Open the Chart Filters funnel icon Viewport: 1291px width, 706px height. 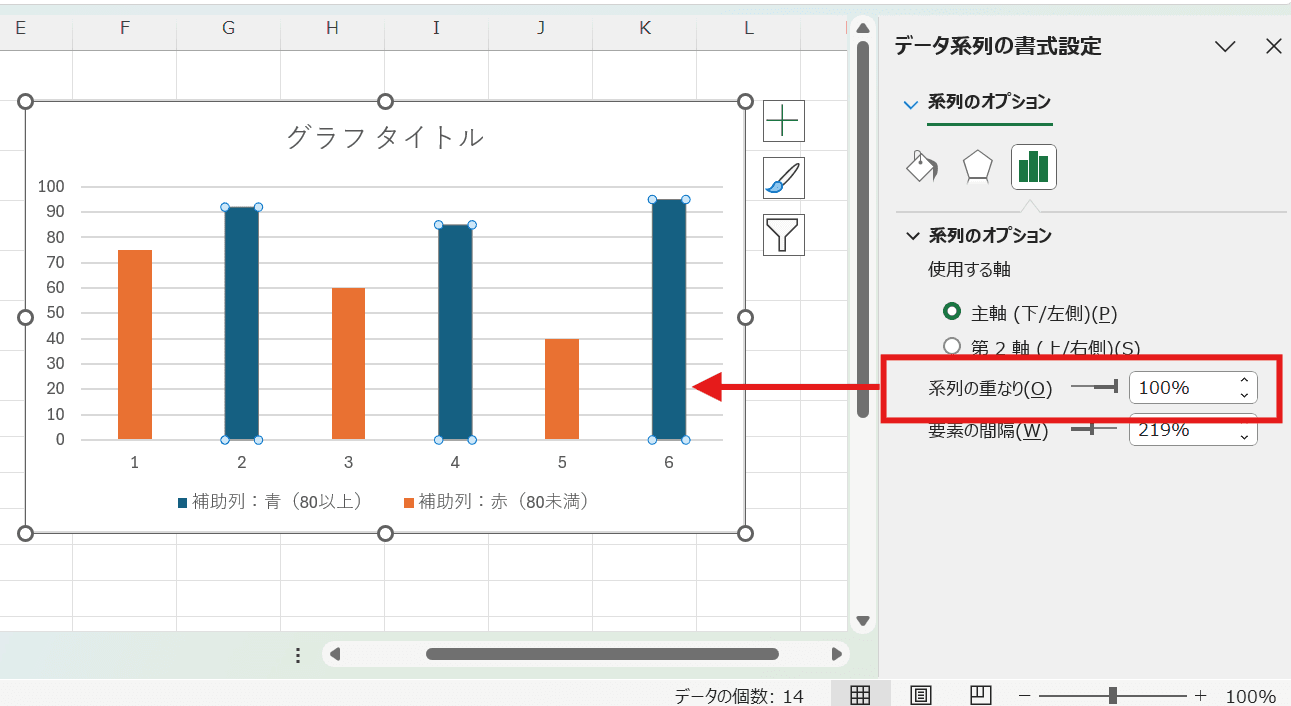pos(784,235)
